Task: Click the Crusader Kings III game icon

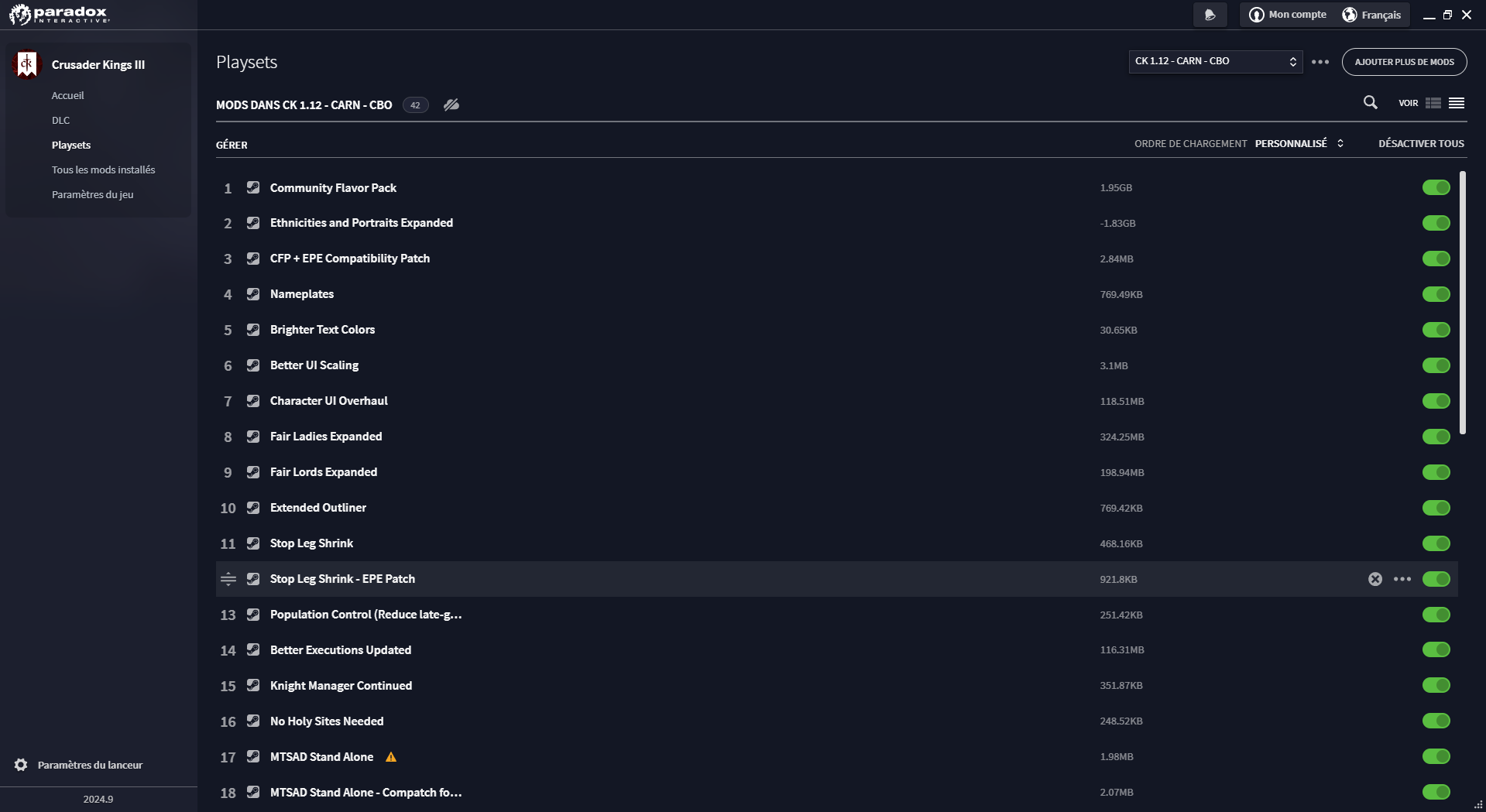Action: coord(27,65)
